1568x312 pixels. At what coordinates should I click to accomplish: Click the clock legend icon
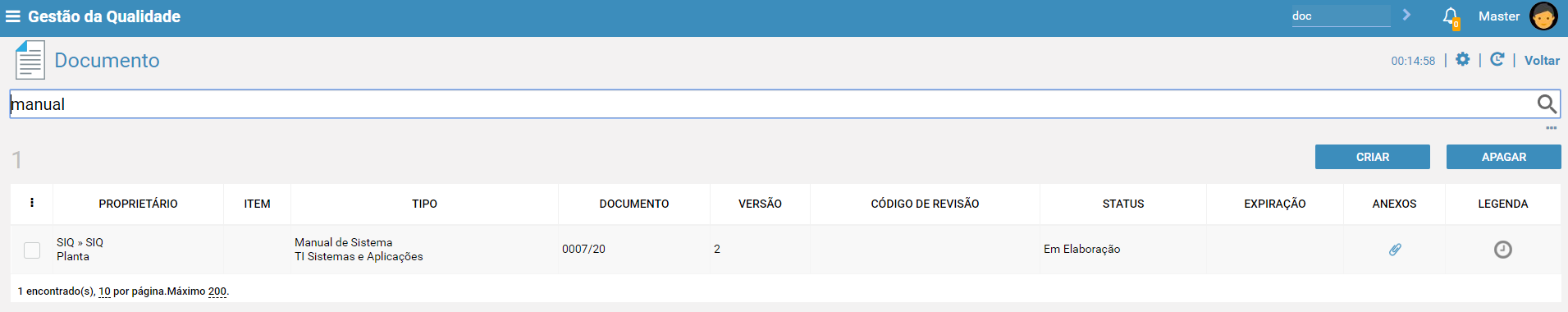pos(1502,250)
